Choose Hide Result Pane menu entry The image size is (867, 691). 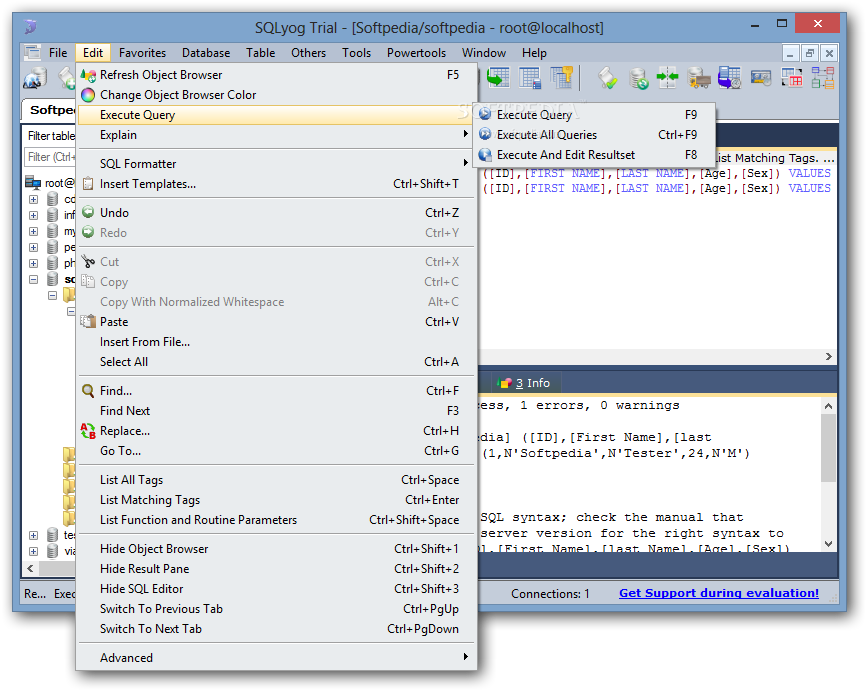tap(276, 569)
